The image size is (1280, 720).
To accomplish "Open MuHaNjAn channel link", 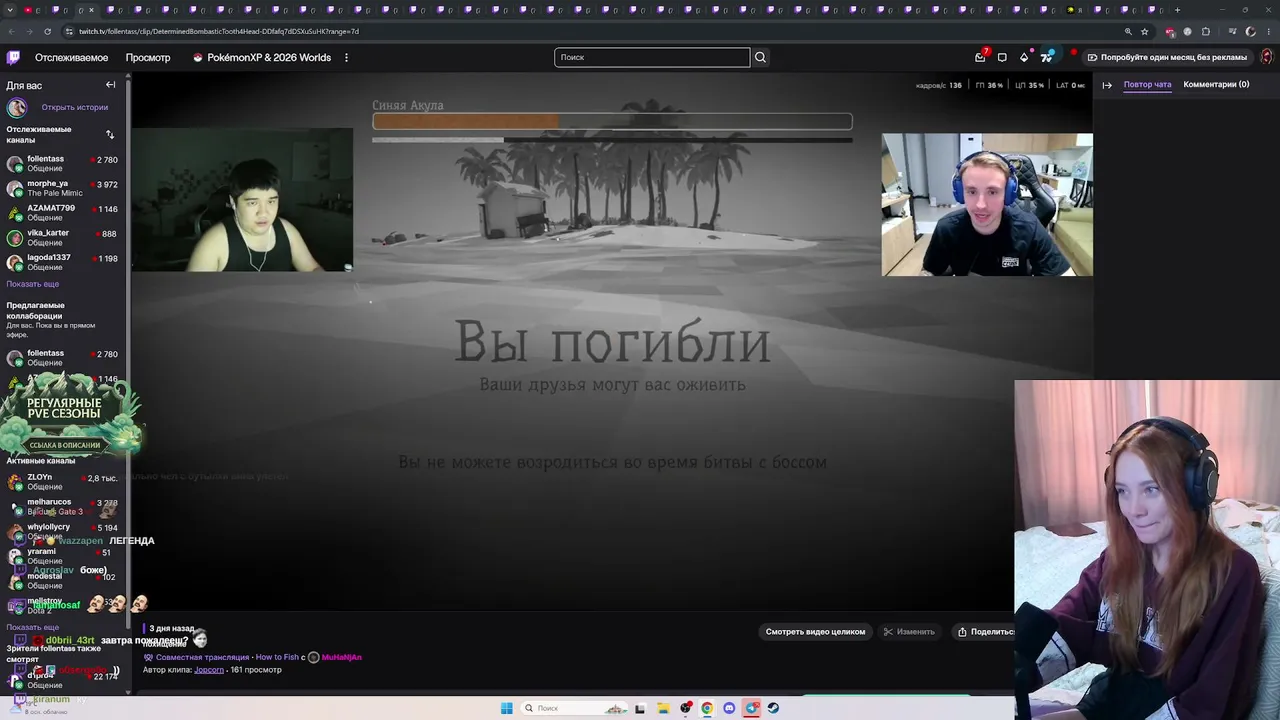I will (341, 657).
